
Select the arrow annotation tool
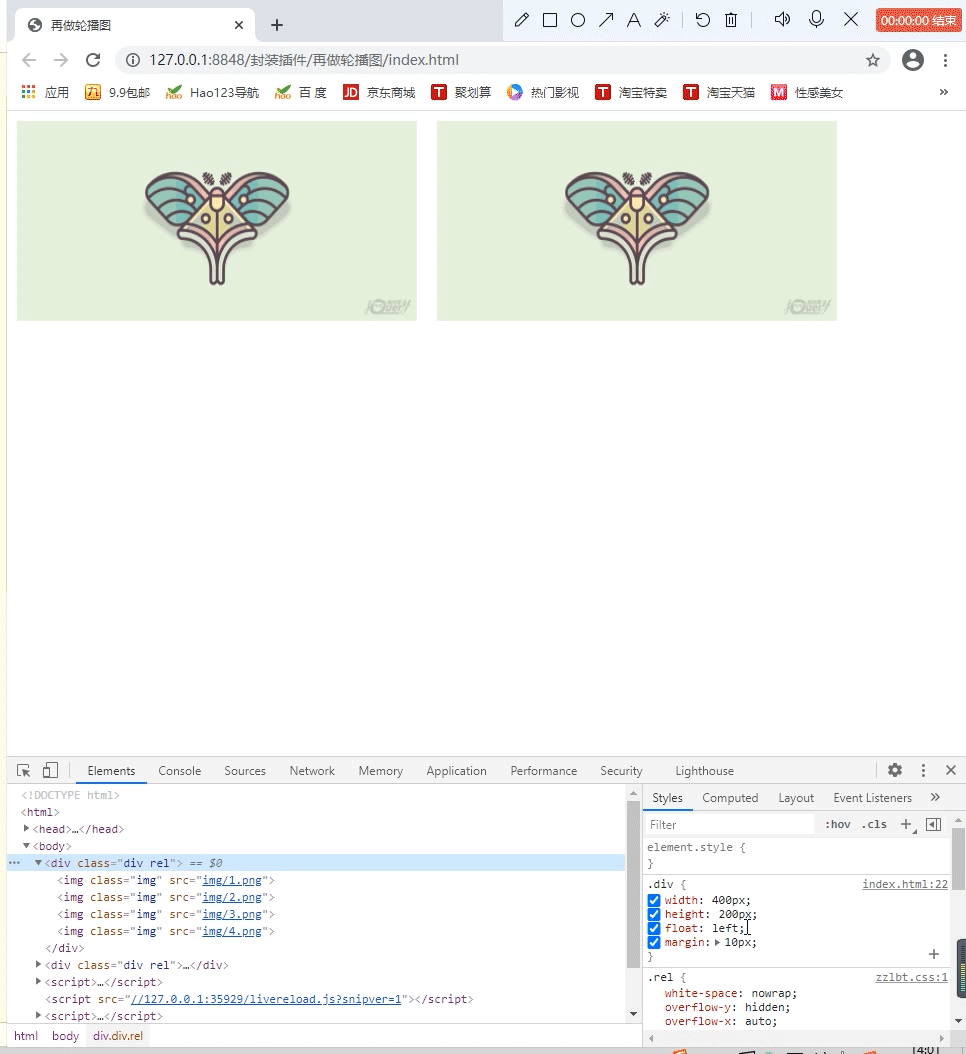(606, 20)
